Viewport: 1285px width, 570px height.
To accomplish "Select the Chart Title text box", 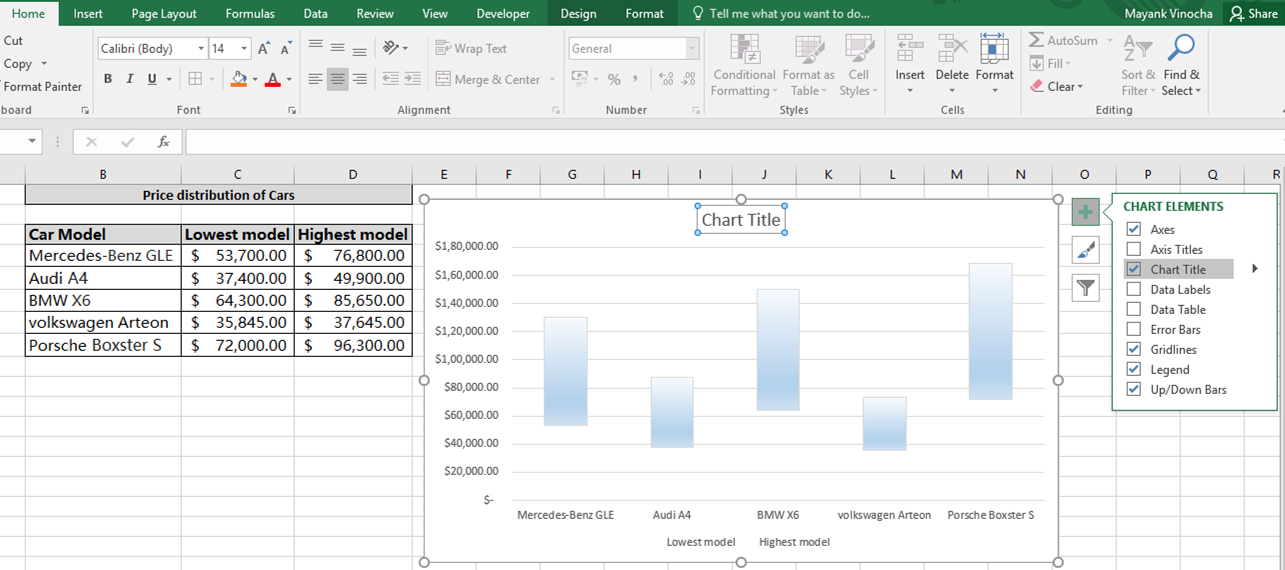I will pyautogui.click(x=741, y=220).
